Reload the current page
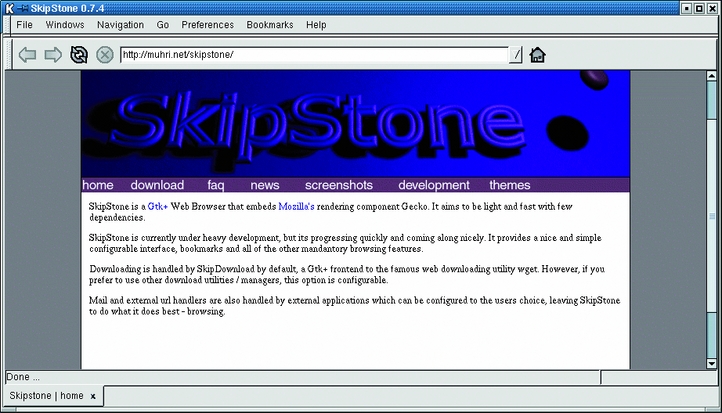 point(79,54)
